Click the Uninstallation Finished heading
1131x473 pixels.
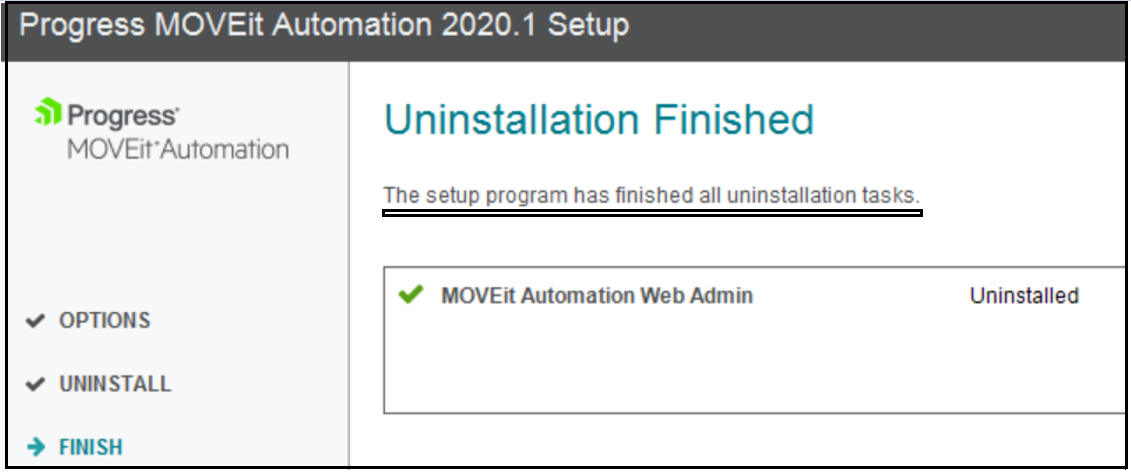pyautogui.click(x=598, y=120)
